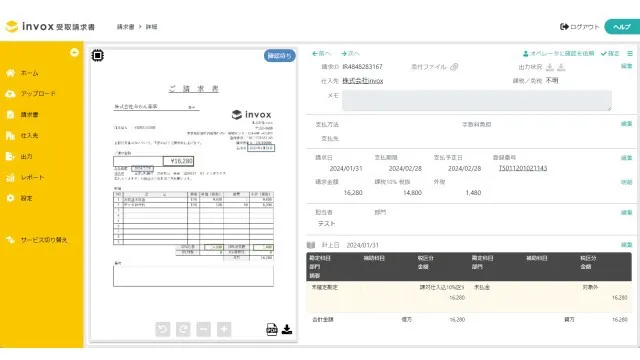Viewport: 640px width, 360px height.
Task: Click the invoice (請求書) document icon in sidebar
Action: point(11,115)
